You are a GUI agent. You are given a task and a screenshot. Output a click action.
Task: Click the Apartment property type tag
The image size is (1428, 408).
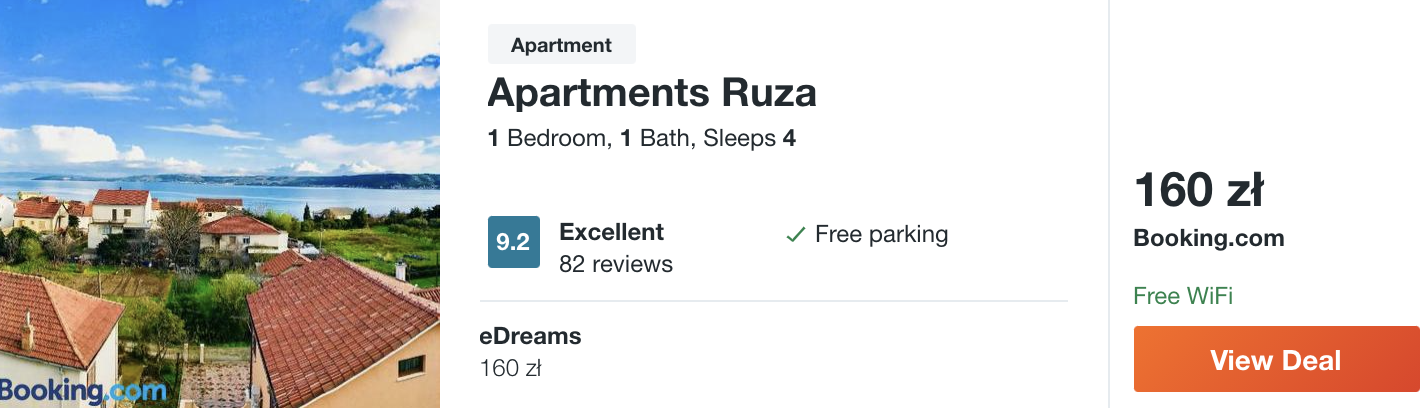(562, 45)
